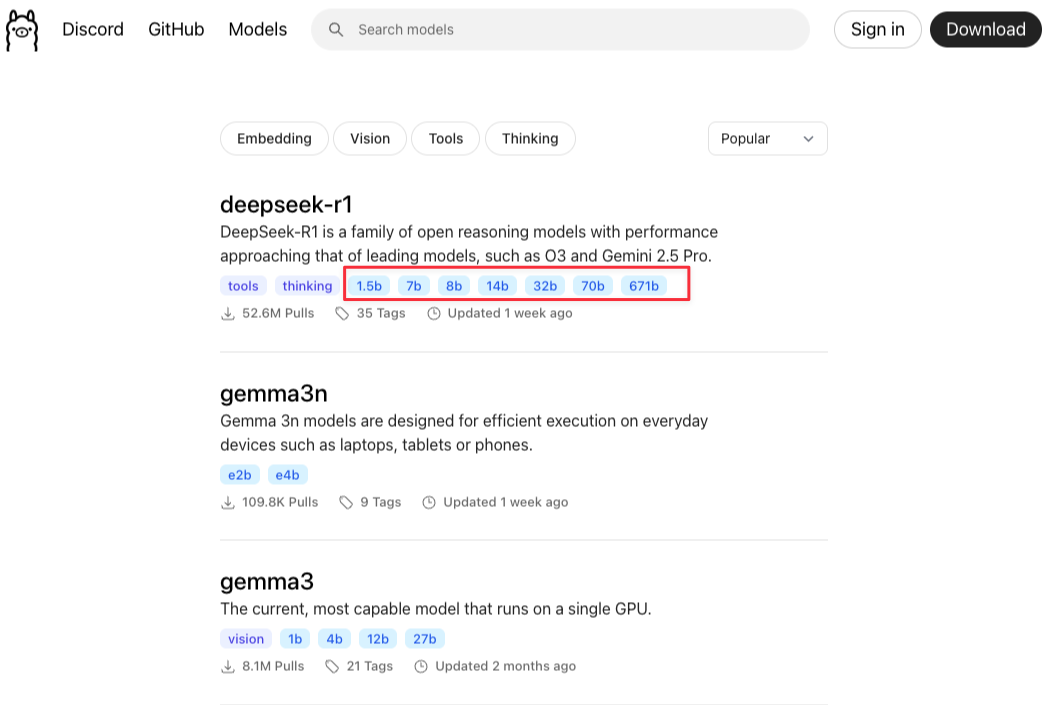This screenshot has width=1063, height=705.
Task: Click clock icon by Updated 2 months ago
Action: [x=421, y=666]
